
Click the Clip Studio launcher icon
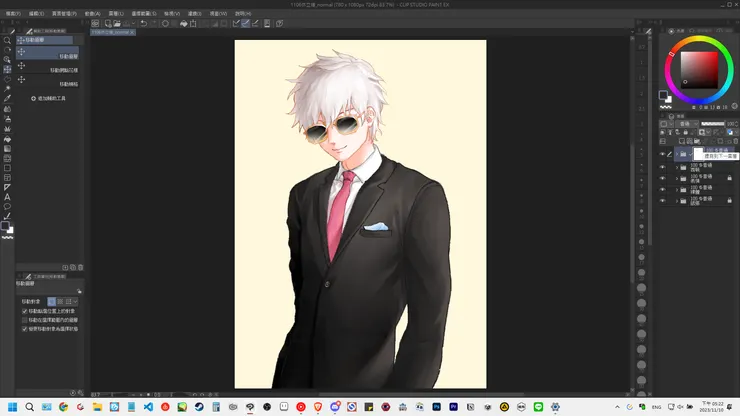click(95, 23)
